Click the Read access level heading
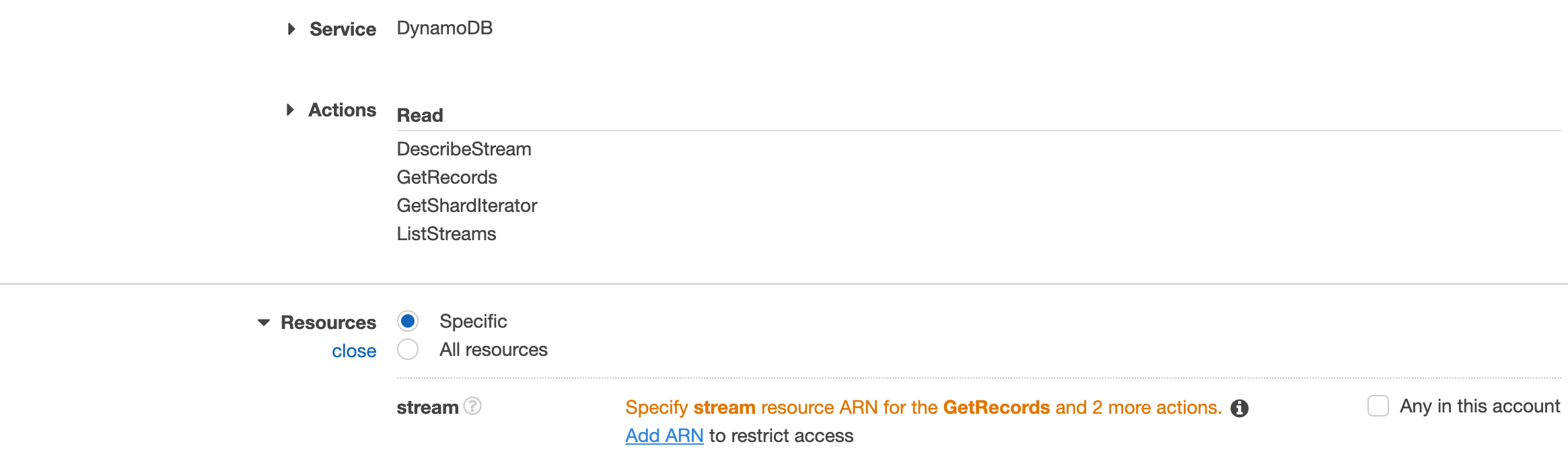 click(420, 116)
